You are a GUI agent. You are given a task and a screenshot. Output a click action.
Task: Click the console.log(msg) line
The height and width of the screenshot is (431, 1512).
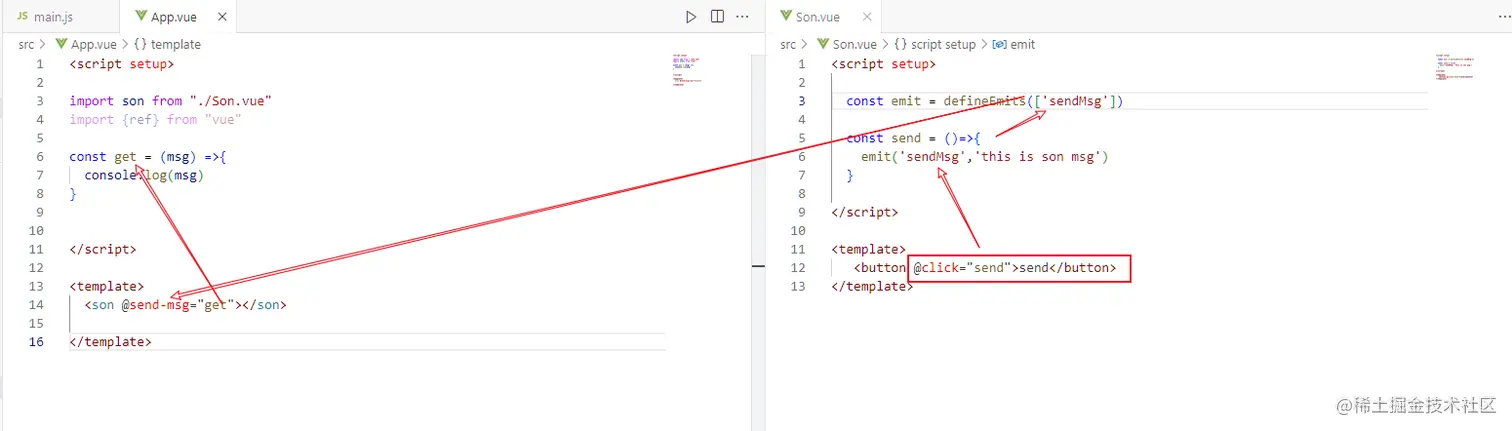coord(144,175)
